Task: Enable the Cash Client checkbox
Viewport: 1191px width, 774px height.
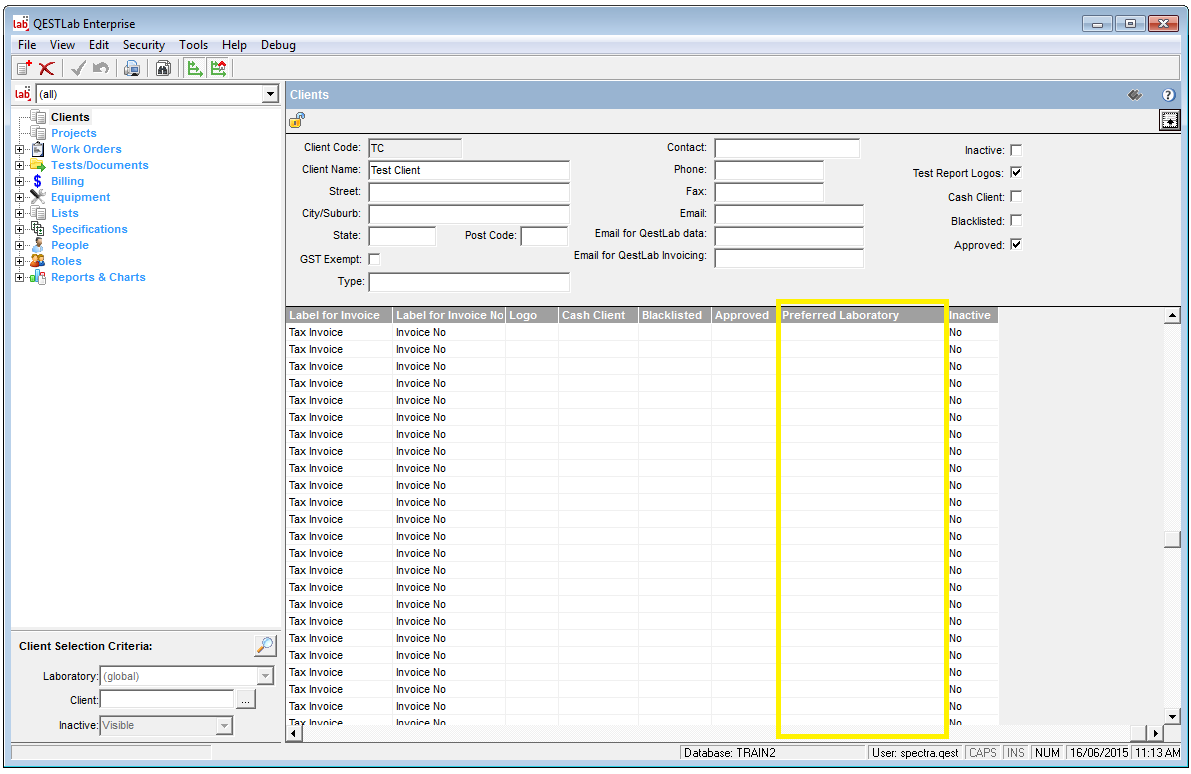Action: 1016,197
